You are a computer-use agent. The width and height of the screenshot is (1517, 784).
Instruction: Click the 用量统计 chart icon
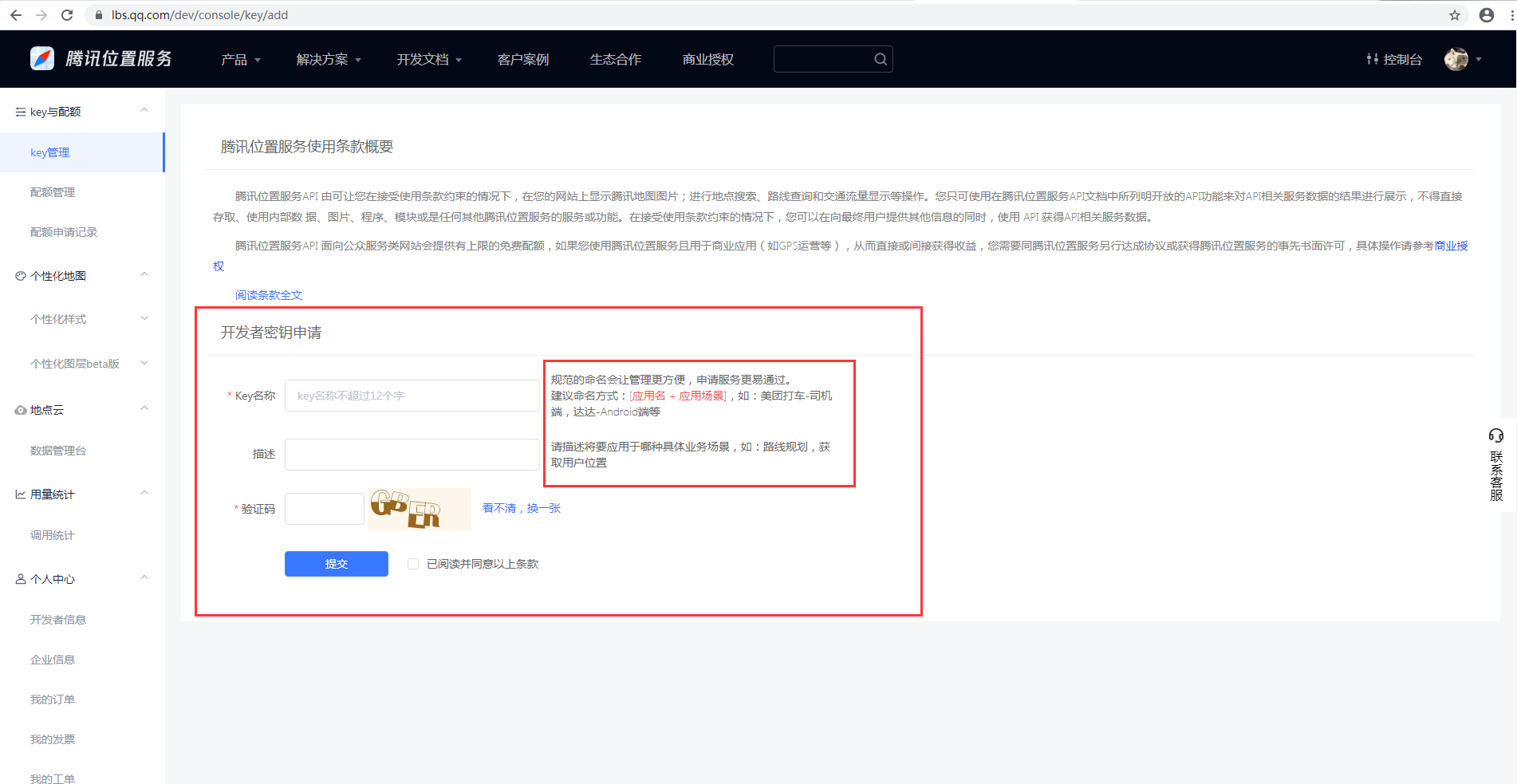pyautogui.click(x=20, y=493)
